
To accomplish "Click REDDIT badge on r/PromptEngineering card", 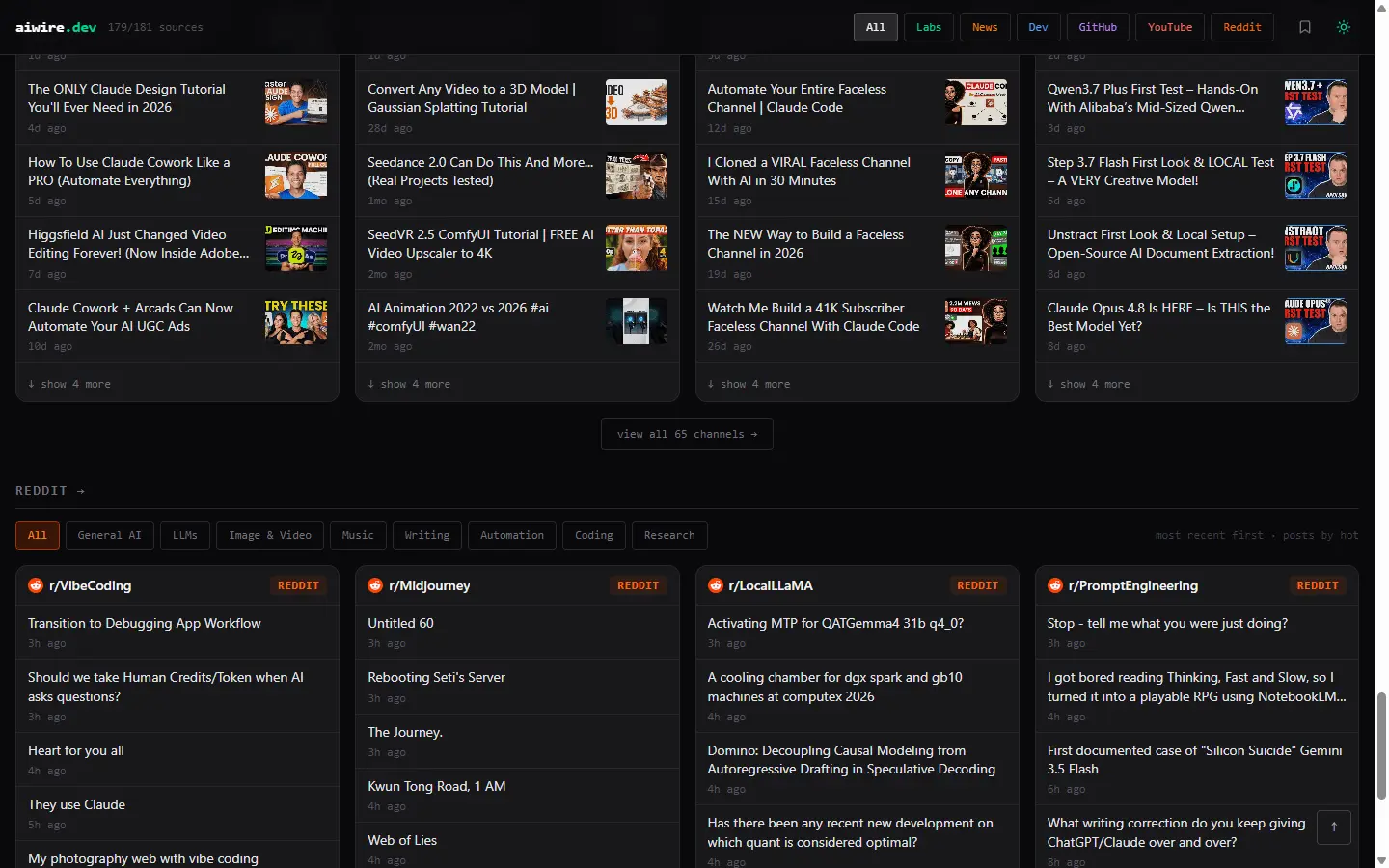I will coord(1318,585).
